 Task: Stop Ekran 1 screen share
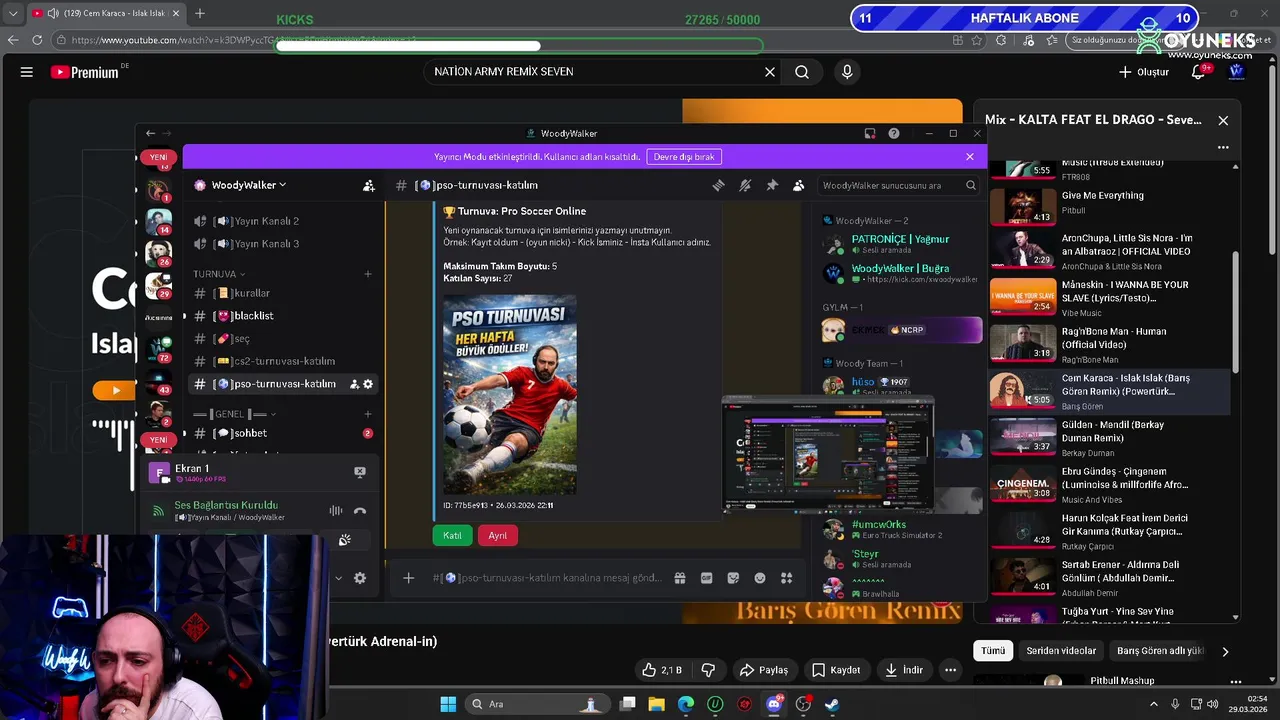coord(360,472)
